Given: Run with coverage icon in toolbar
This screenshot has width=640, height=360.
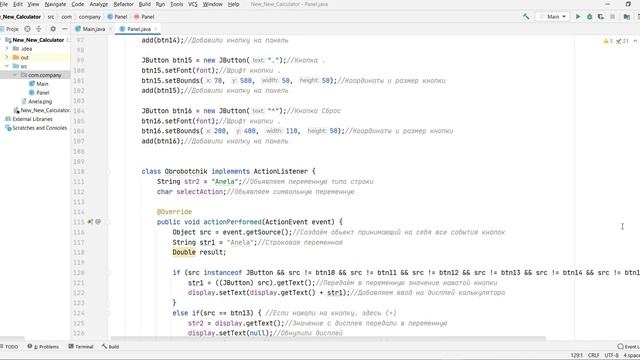Looking at the screenshot, I should [x=601, y=17].
